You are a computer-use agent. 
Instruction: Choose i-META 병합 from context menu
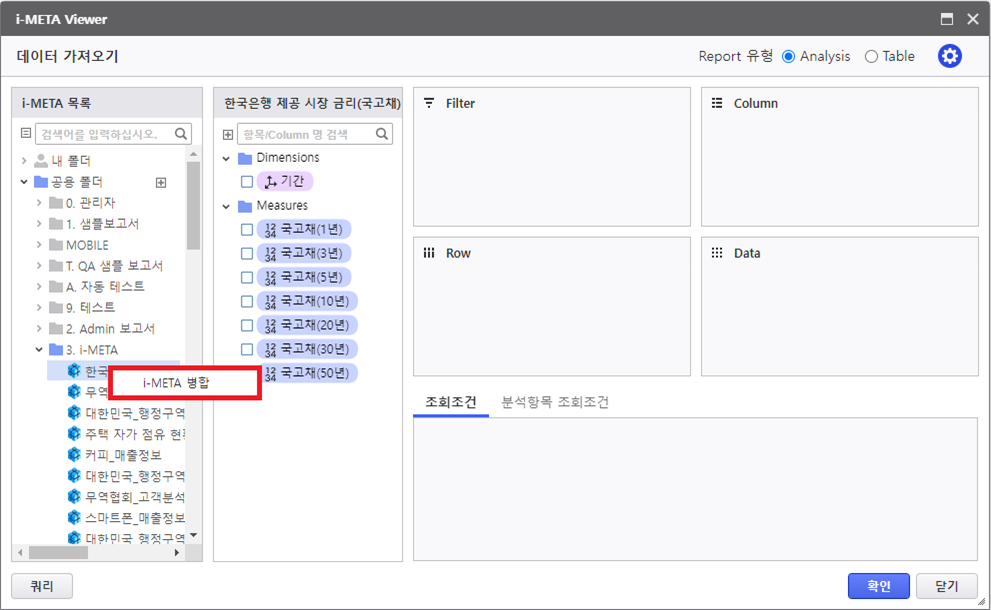pos(184,382)
